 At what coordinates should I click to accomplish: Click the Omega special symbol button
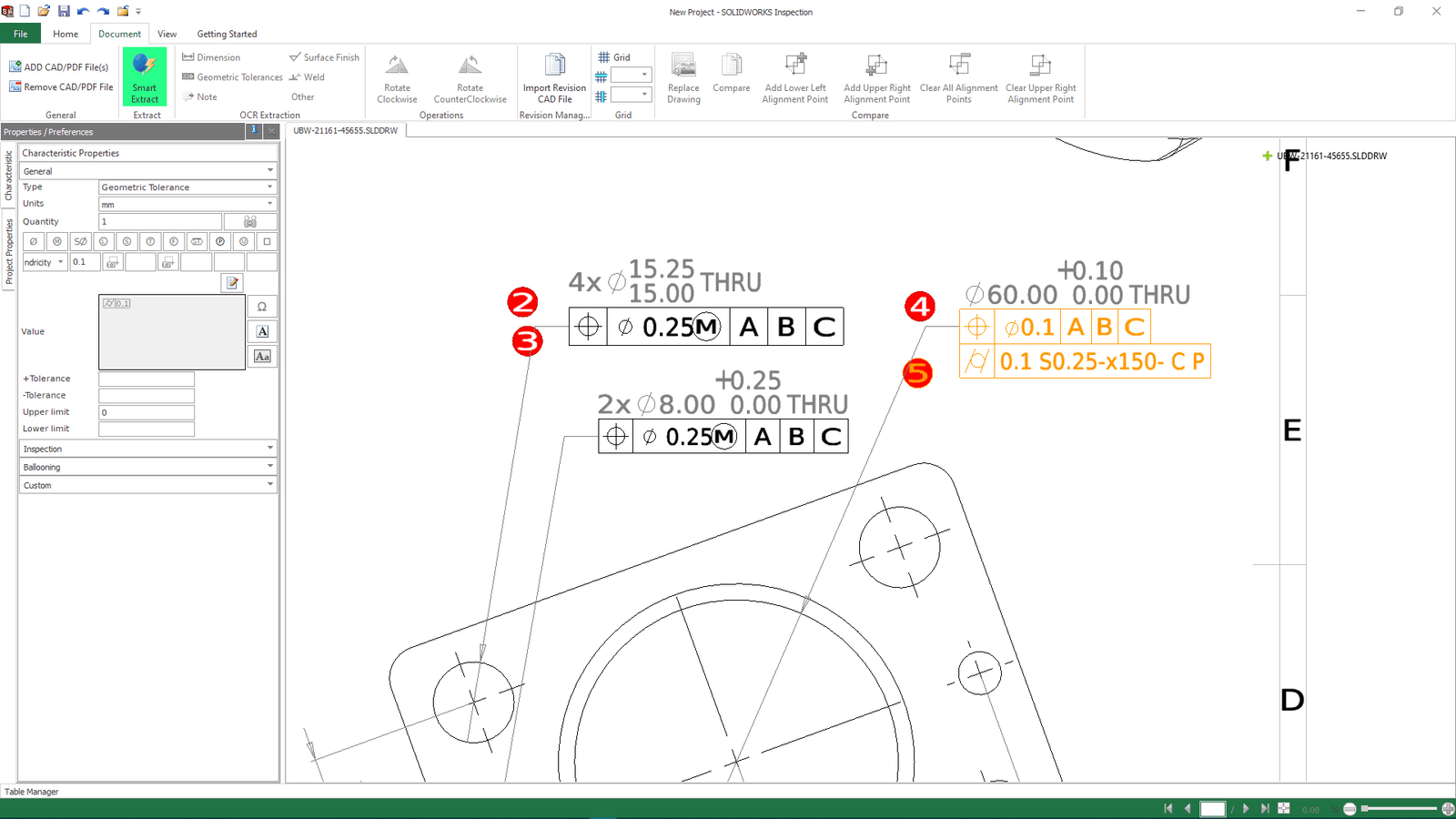[262, 308]
